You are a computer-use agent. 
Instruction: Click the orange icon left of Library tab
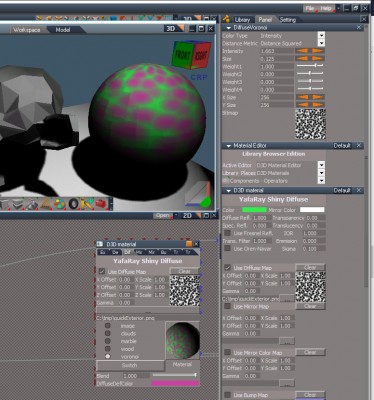pos(226,19)
